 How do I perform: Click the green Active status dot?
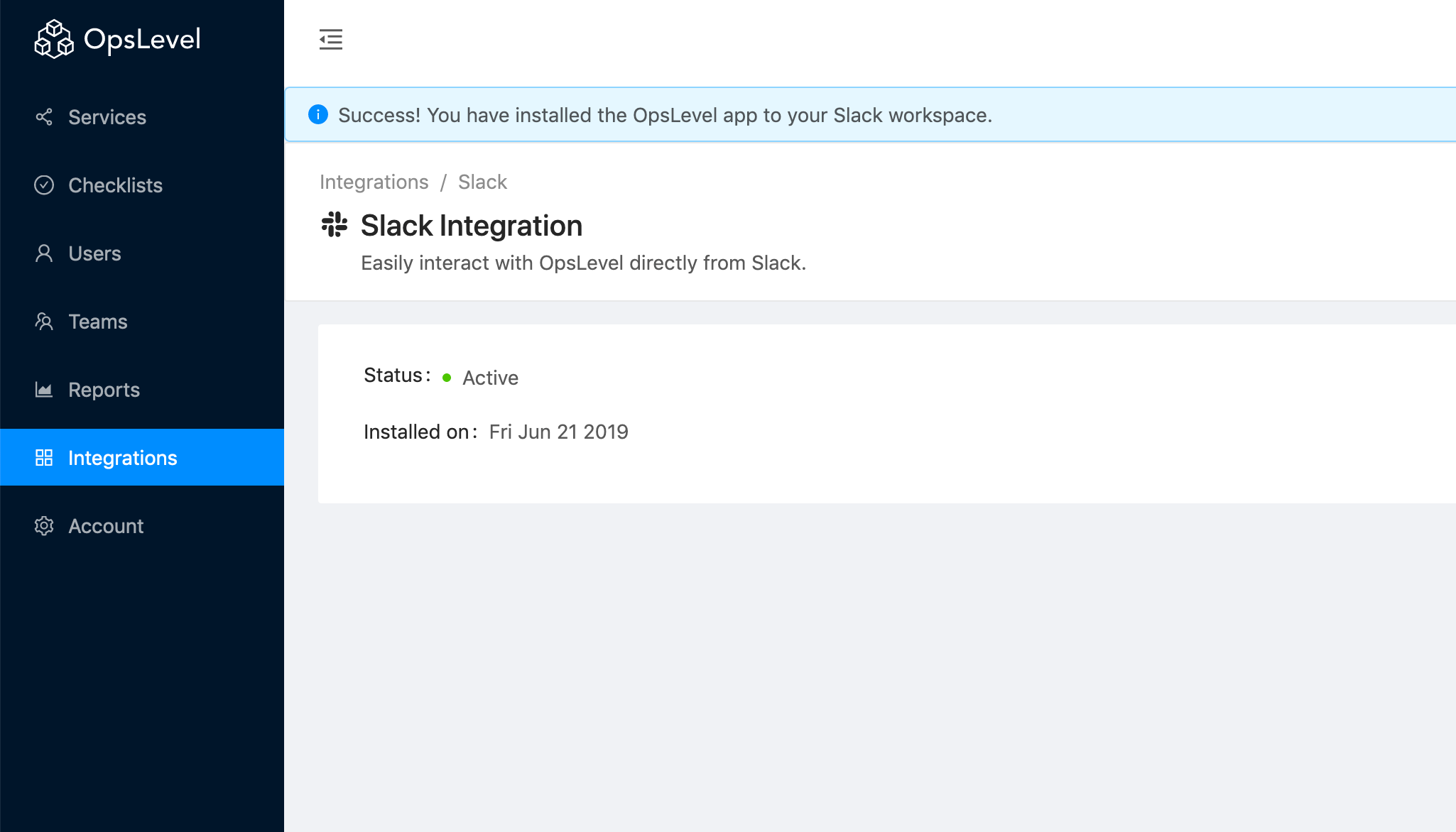click(447, 378)
